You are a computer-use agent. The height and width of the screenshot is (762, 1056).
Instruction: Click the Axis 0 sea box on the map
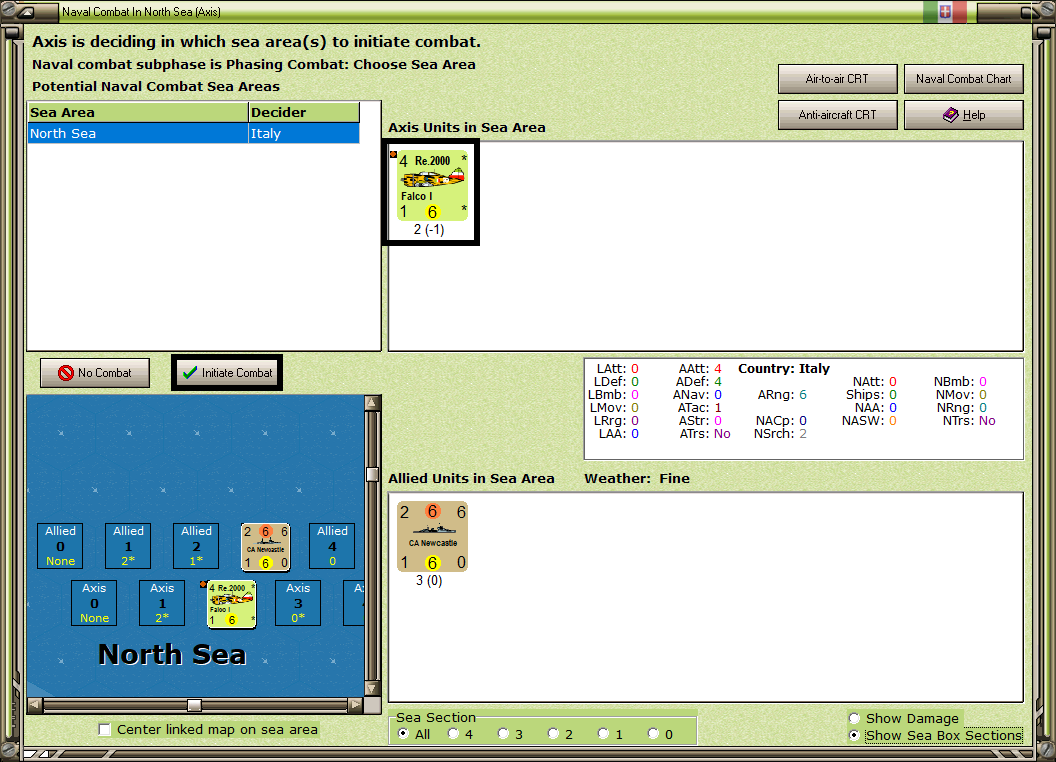pyautogui.click(x=94, y=603)
